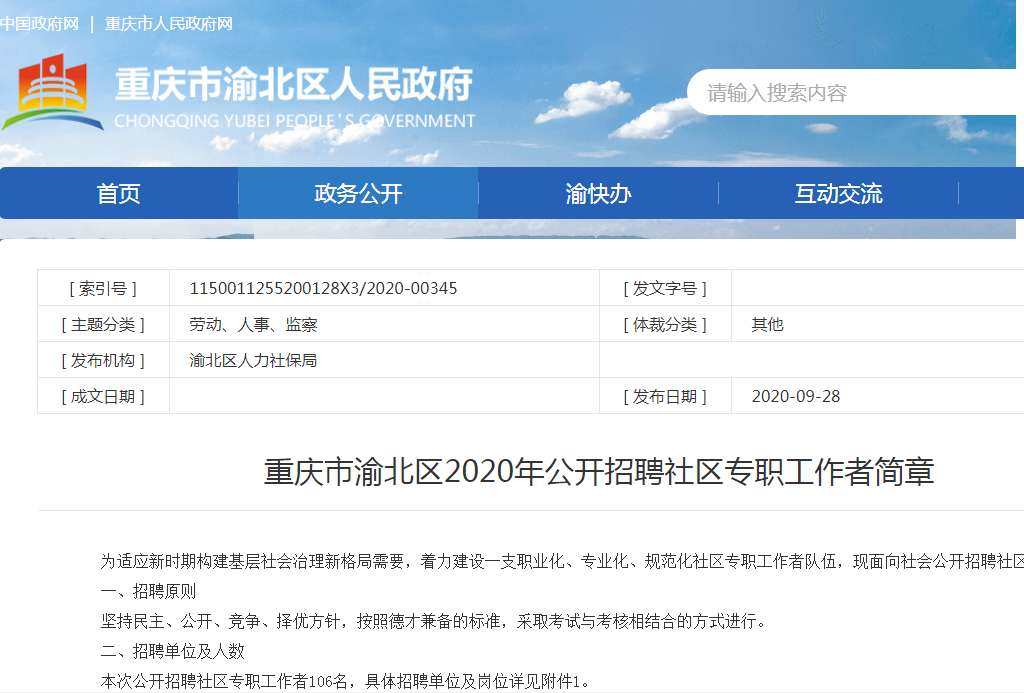1024x693 pixels.
Task: Click the 发文字号 field label
Action: pos(664,288)
